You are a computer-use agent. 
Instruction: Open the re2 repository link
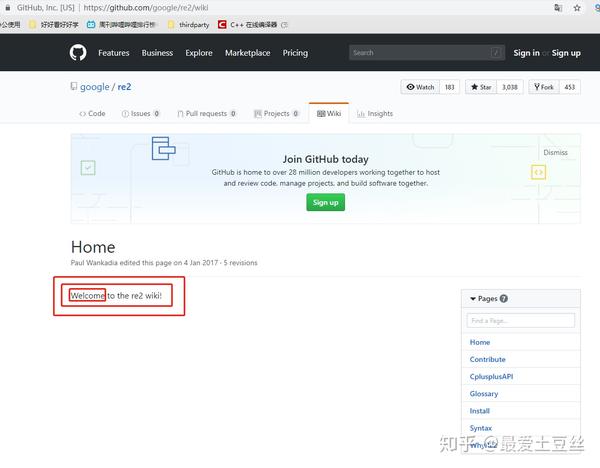point(124,87)
